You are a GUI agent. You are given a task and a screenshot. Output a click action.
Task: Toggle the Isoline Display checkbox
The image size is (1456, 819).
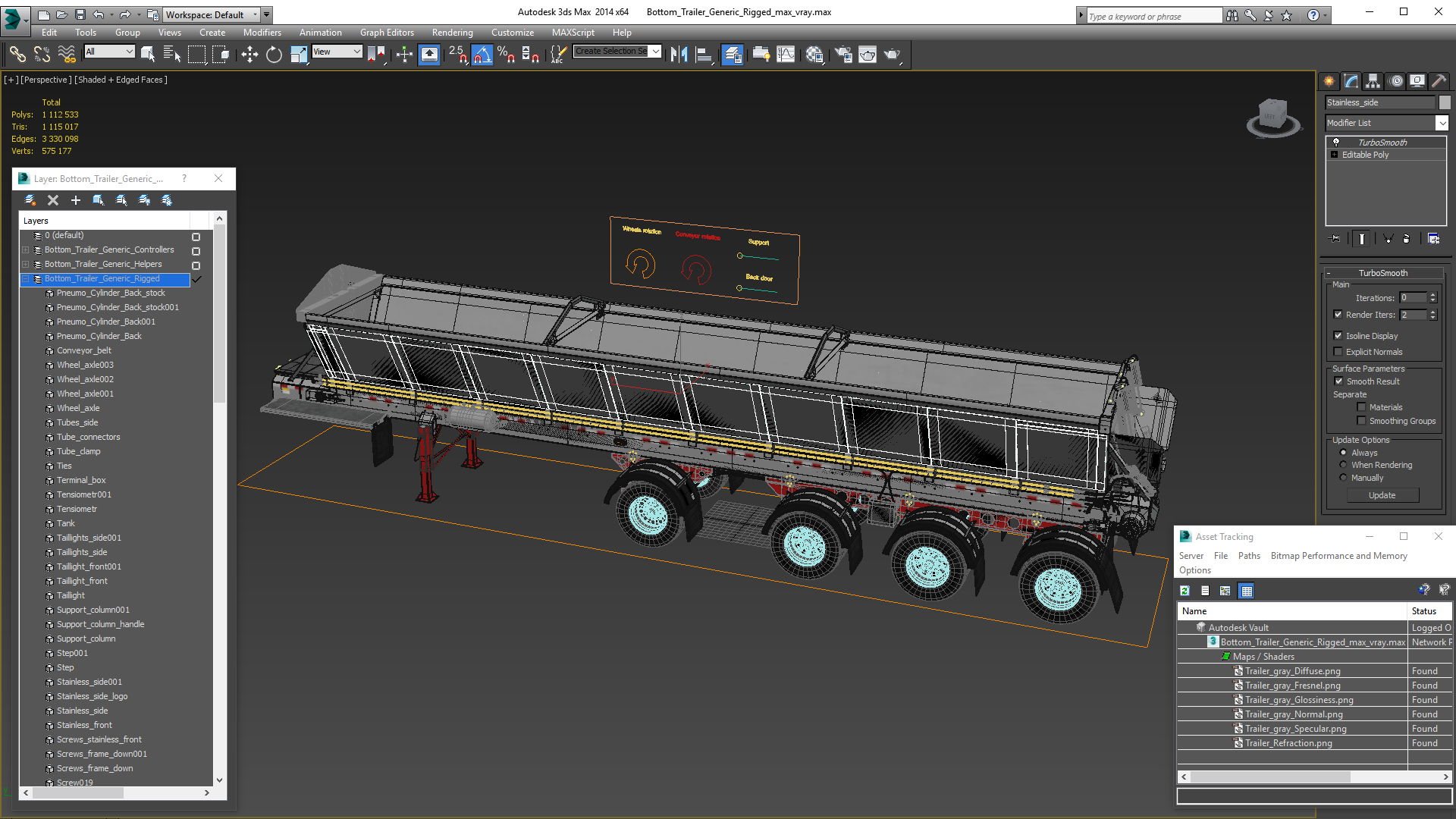[1338, 335]
